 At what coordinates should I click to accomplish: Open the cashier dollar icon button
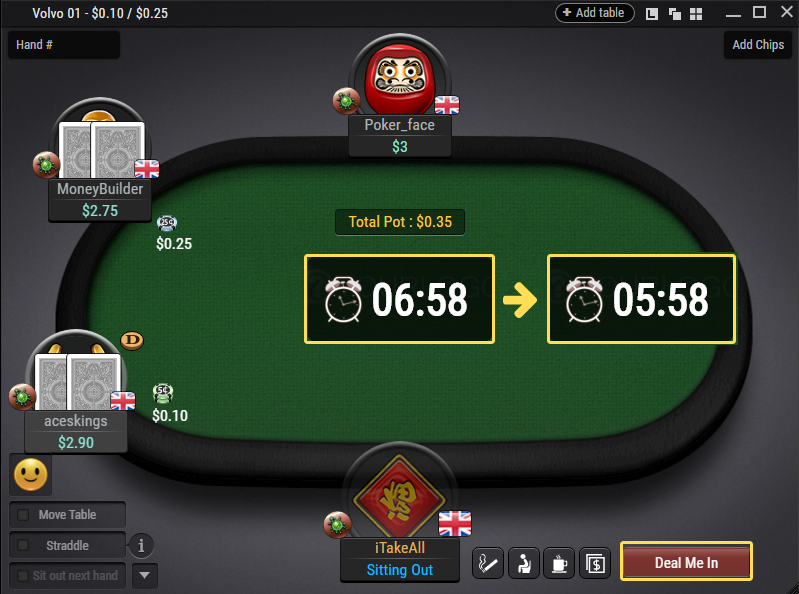595,563
